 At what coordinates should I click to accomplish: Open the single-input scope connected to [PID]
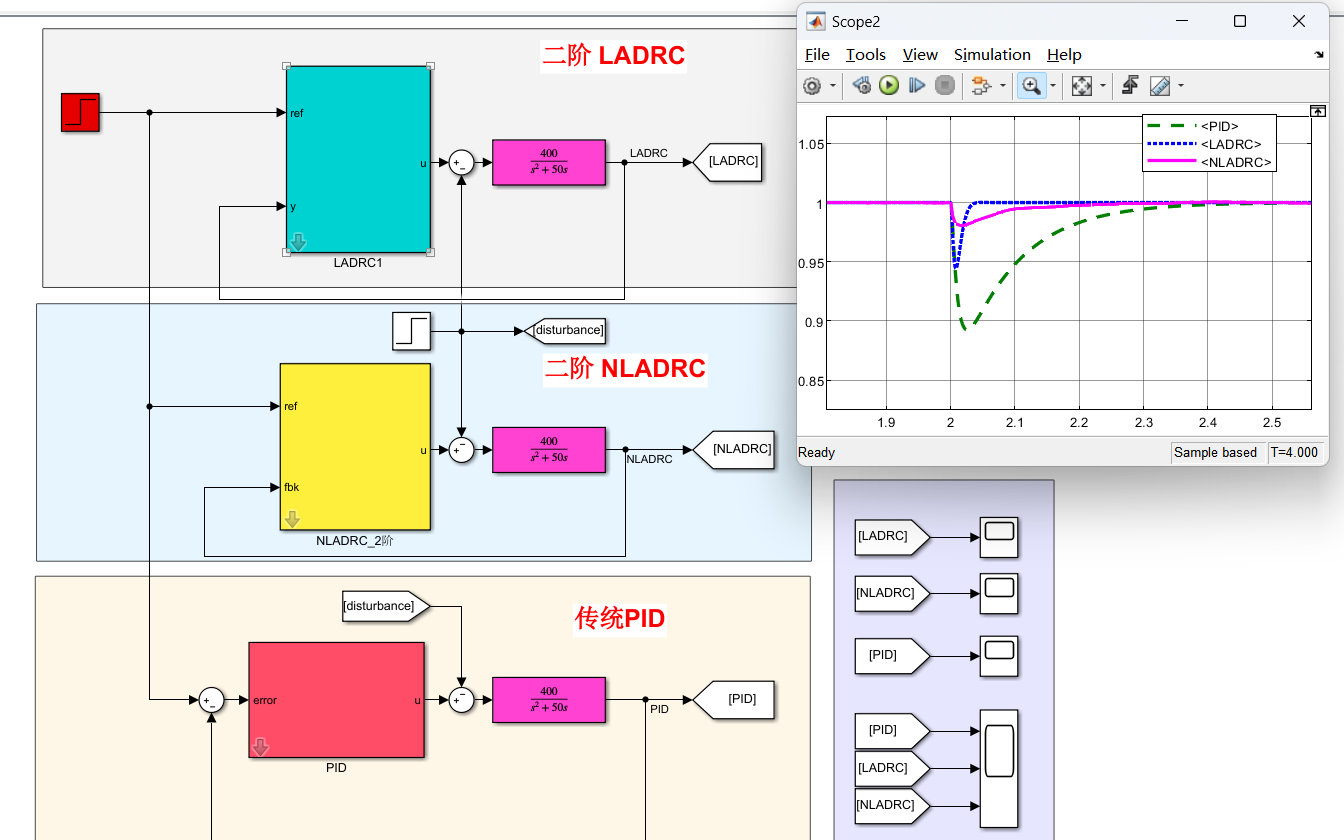click(x=999, y=656)
